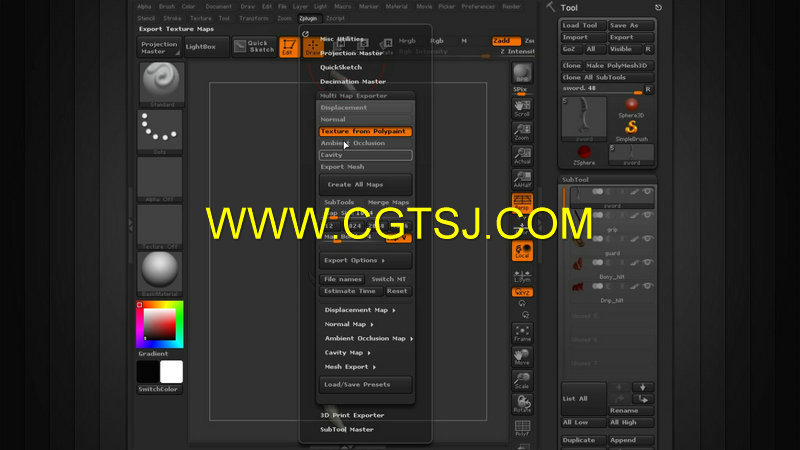Screen dimensions: 800x450
Task: Select the ZSphere tool
Action: [x=584, y=155]
